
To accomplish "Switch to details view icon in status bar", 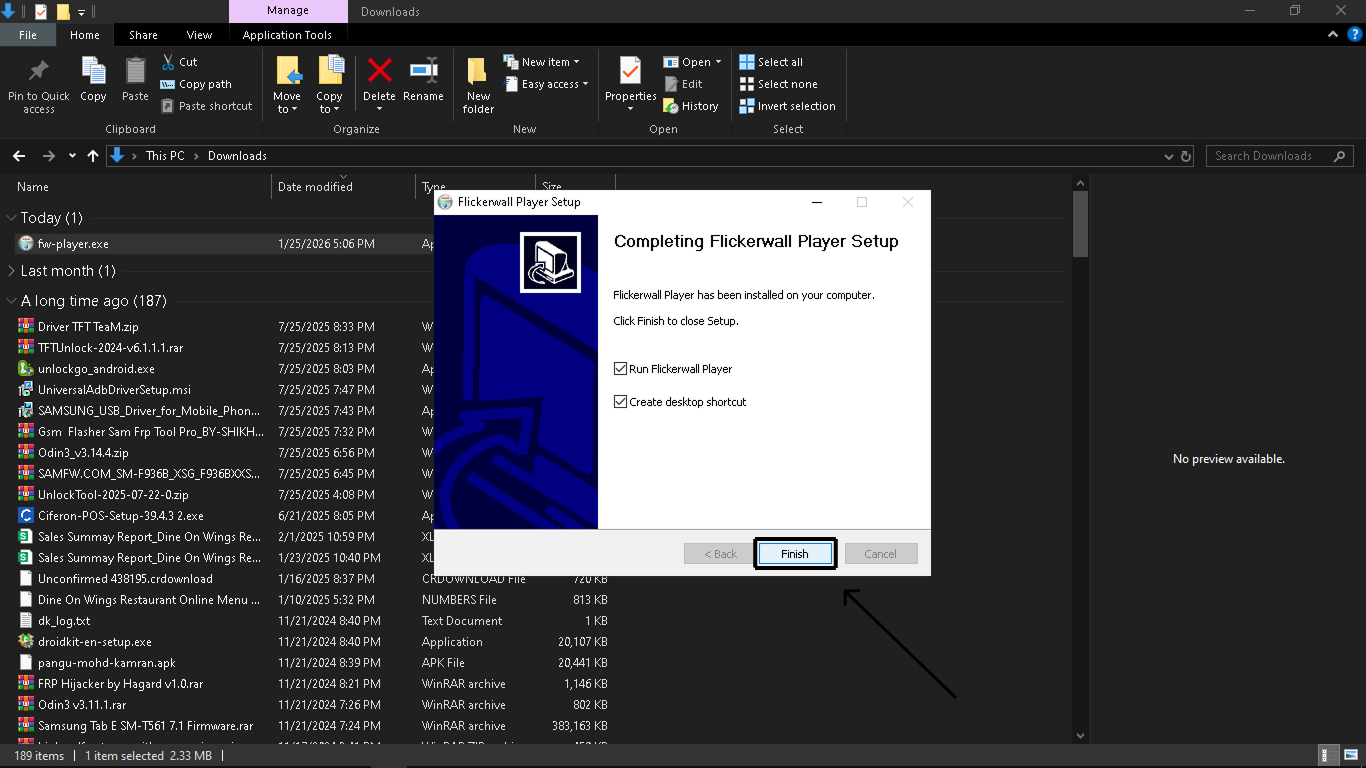I will point(1327,756).
